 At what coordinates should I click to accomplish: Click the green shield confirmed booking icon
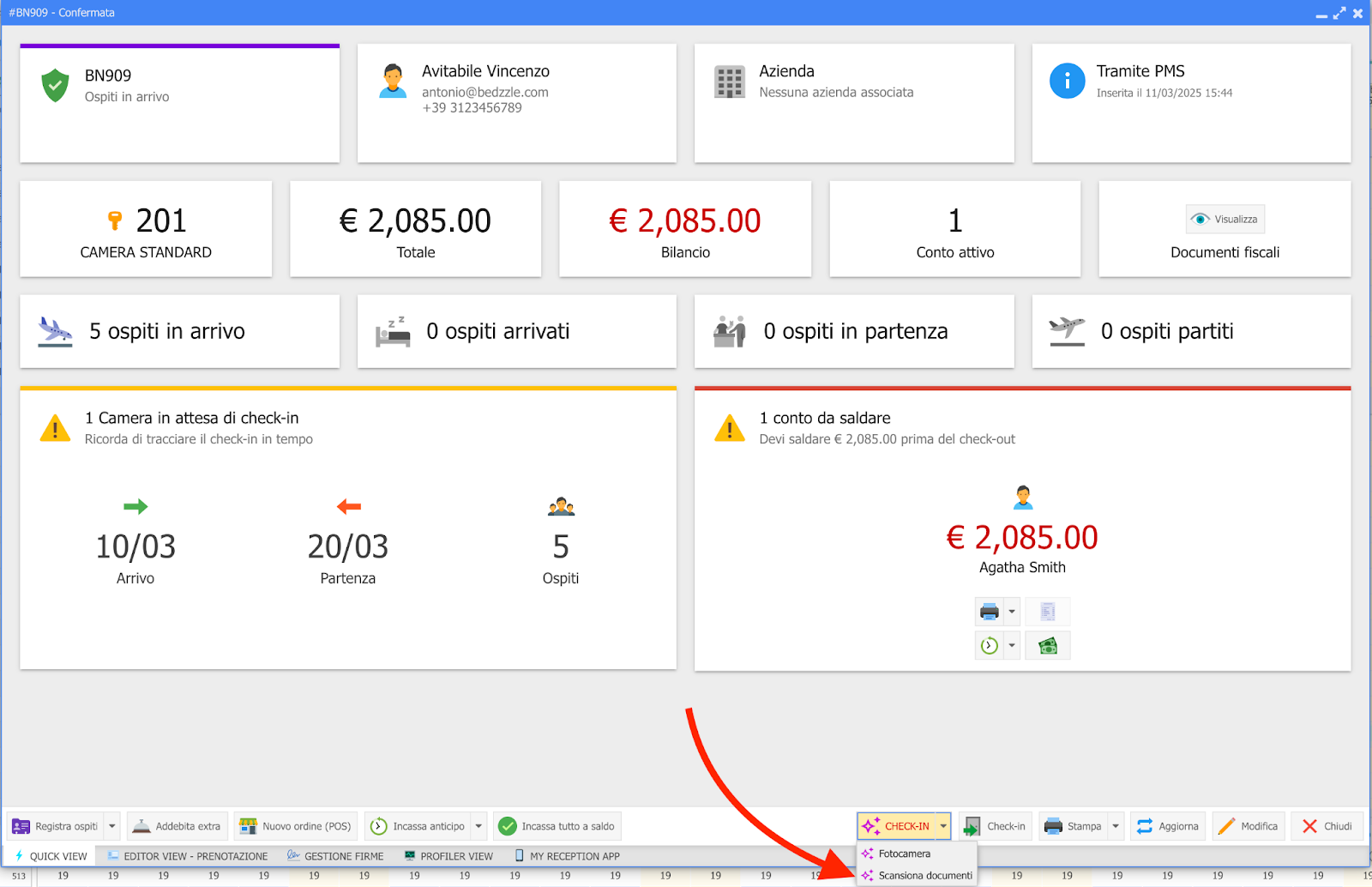tap(56, 85)
